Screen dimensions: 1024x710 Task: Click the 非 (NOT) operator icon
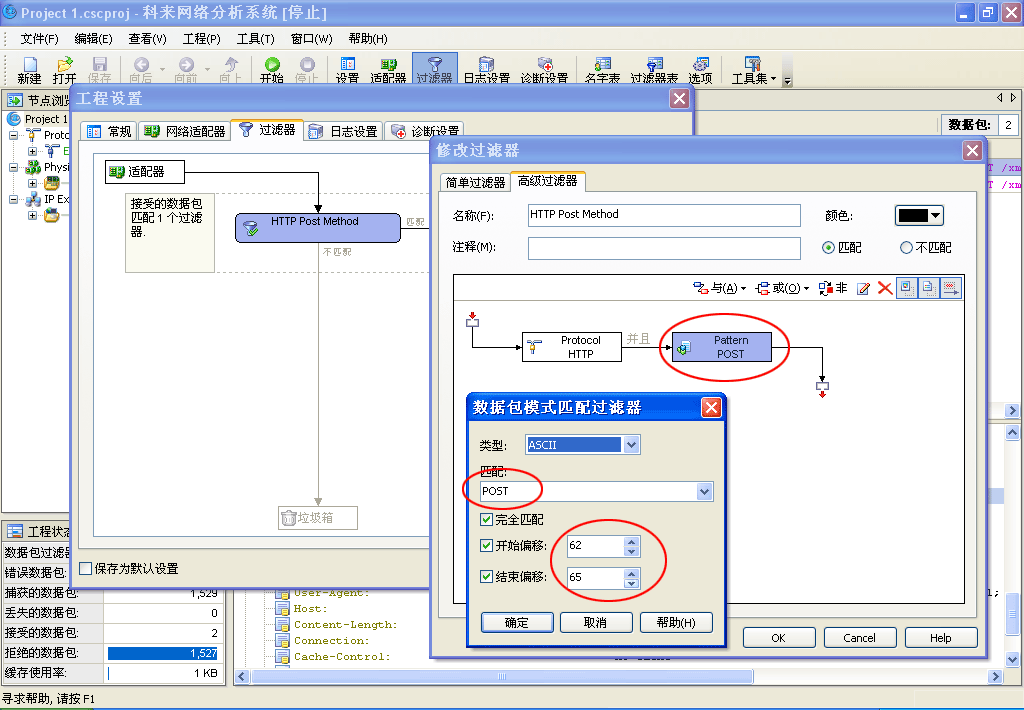pos(832,288)
